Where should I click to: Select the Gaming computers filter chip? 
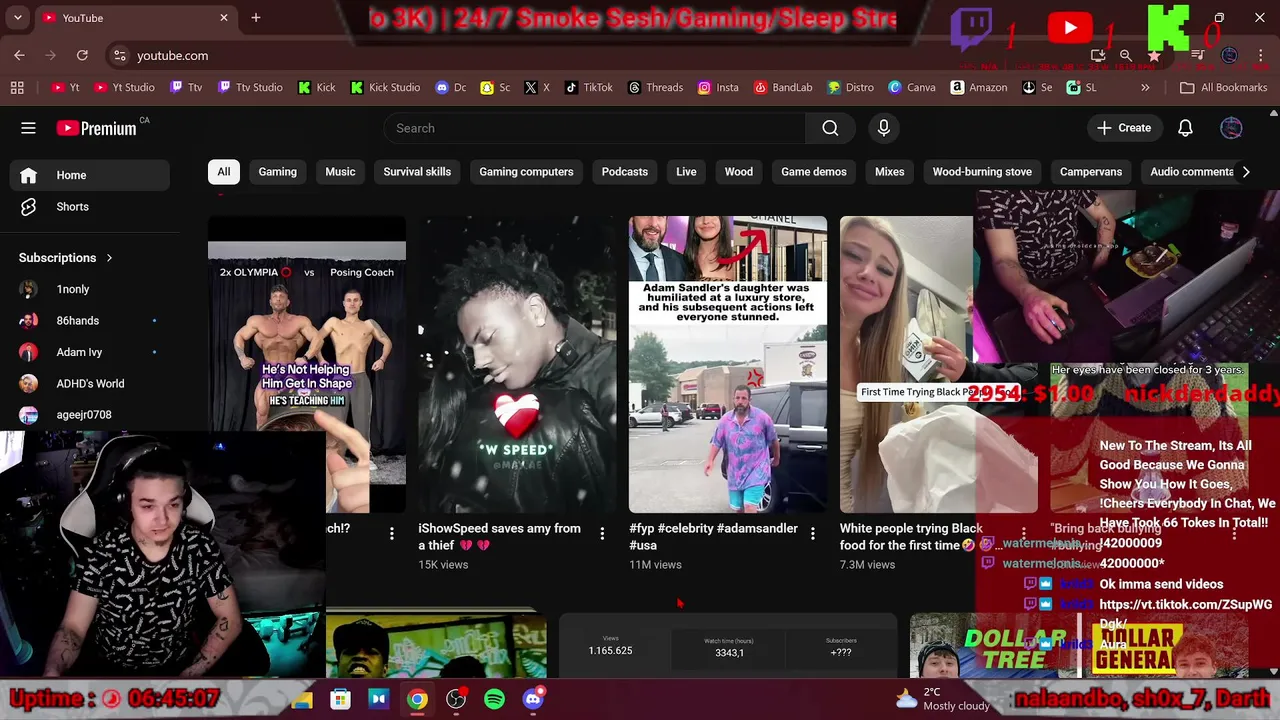tap(526, 172)
